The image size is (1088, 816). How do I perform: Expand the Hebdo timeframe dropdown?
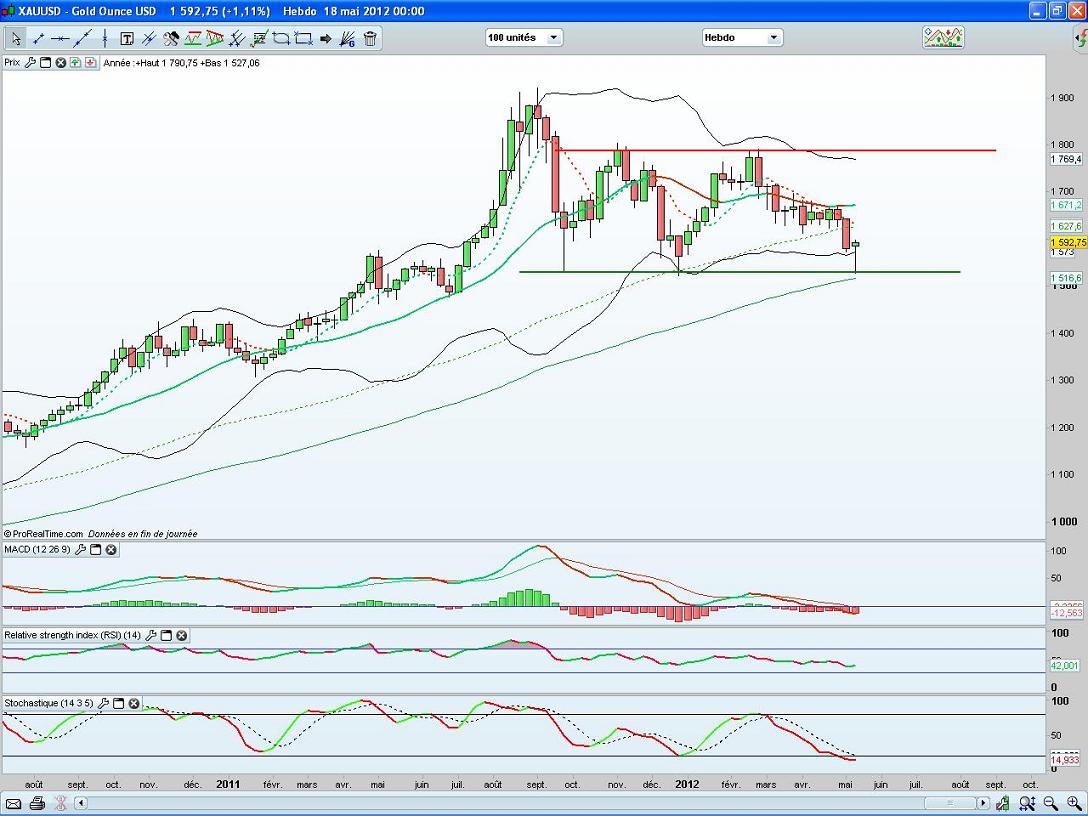click(x=741, y=37)
